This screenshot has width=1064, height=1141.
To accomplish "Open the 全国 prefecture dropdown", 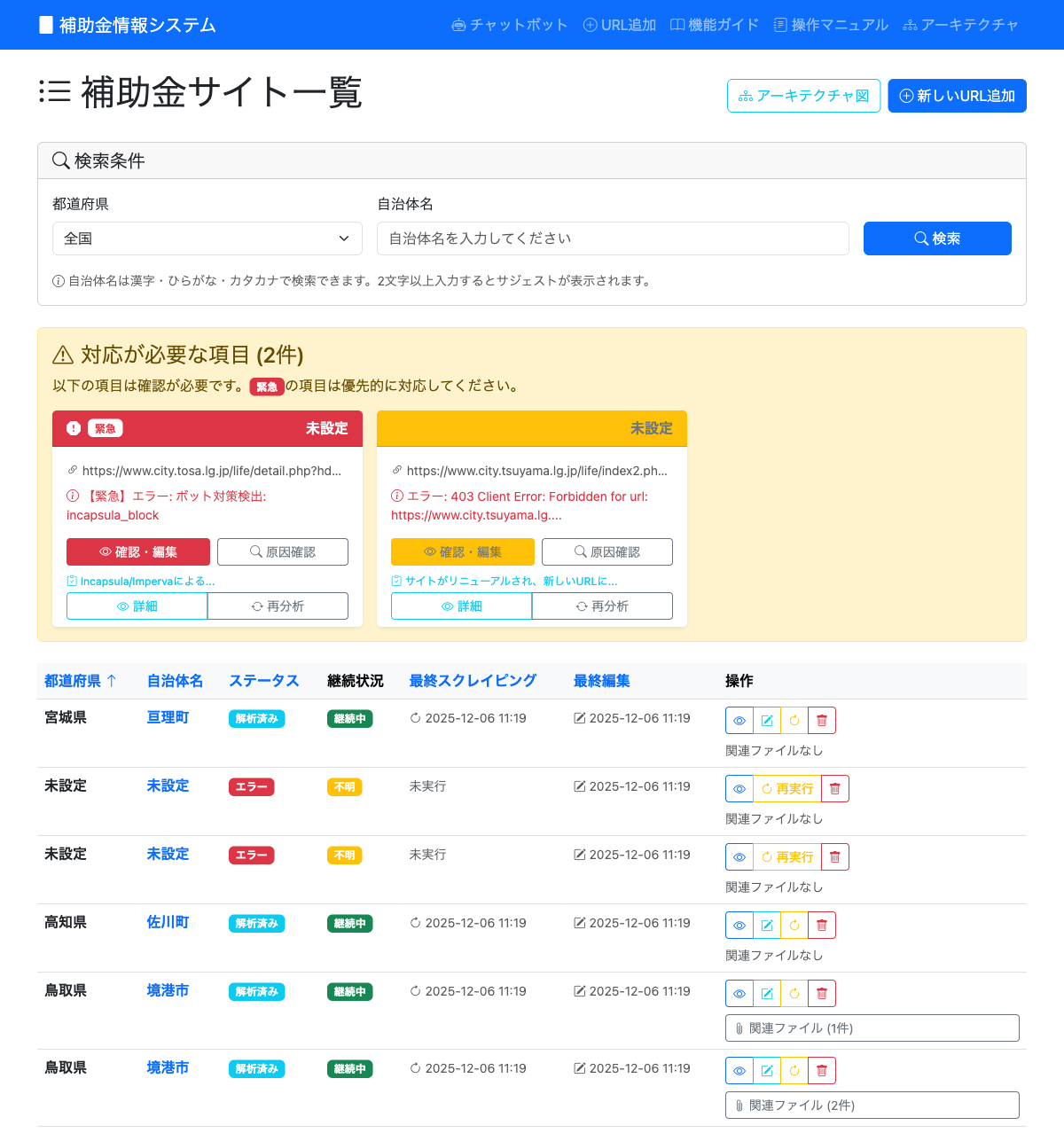I will pyautogui.click(x=207, y=238).
